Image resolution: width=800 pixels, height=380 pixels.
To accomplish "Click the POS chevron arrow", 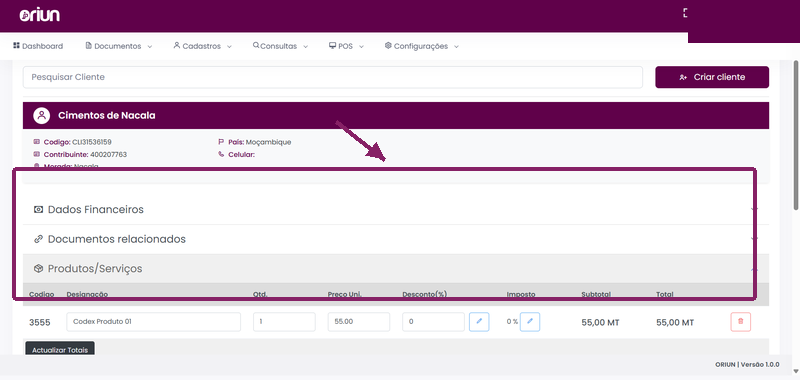I will (361, 46).
